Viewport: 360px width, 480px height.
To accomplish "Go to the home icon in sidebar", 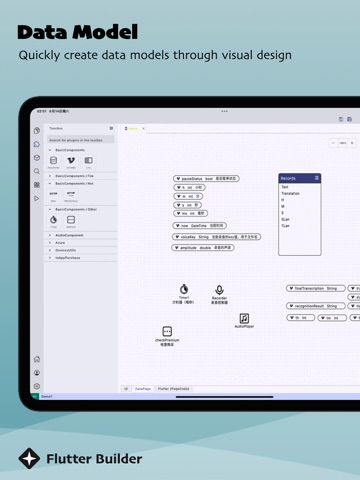I will pyautogui.click(x=37, y=359).
